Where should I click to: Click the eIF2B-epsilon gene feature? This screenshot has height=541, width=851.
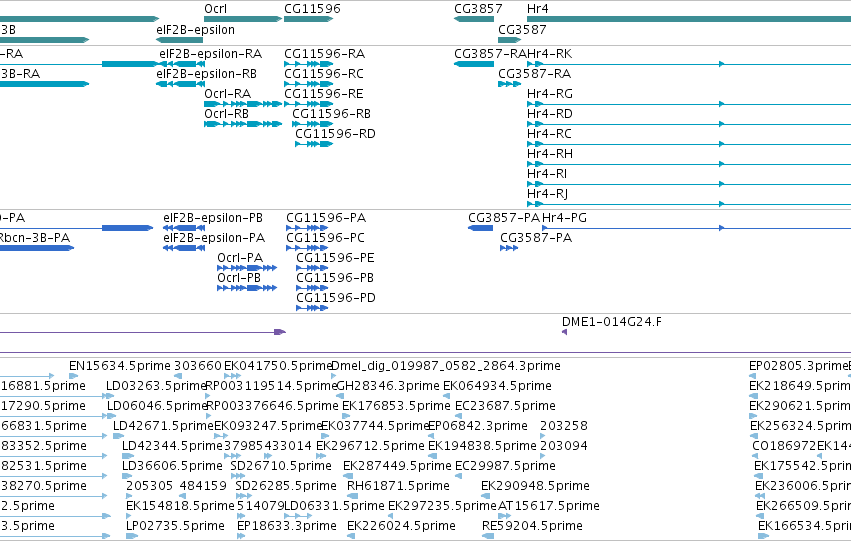(179, 40)
